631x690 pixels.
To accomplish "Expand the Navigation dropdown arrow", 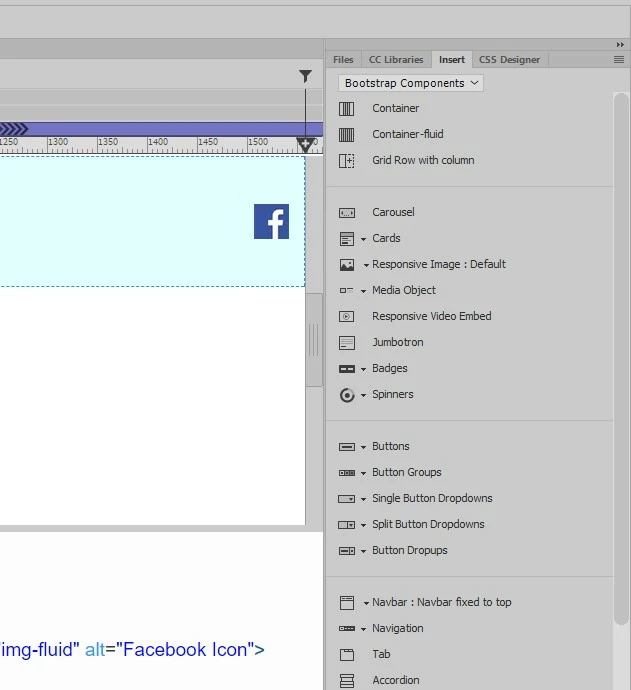I will 363,629.
